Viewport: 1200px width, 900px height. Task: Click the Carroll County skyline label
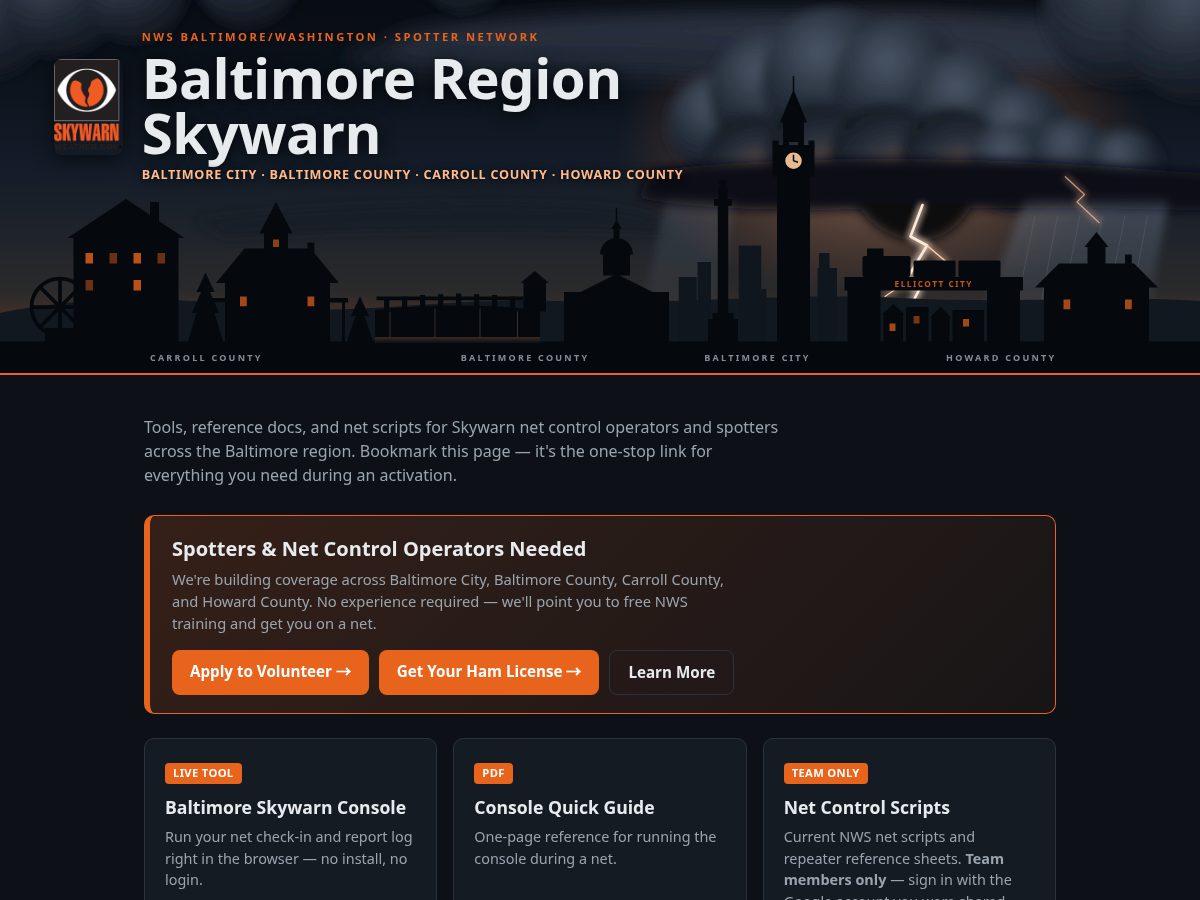point(206,358)
